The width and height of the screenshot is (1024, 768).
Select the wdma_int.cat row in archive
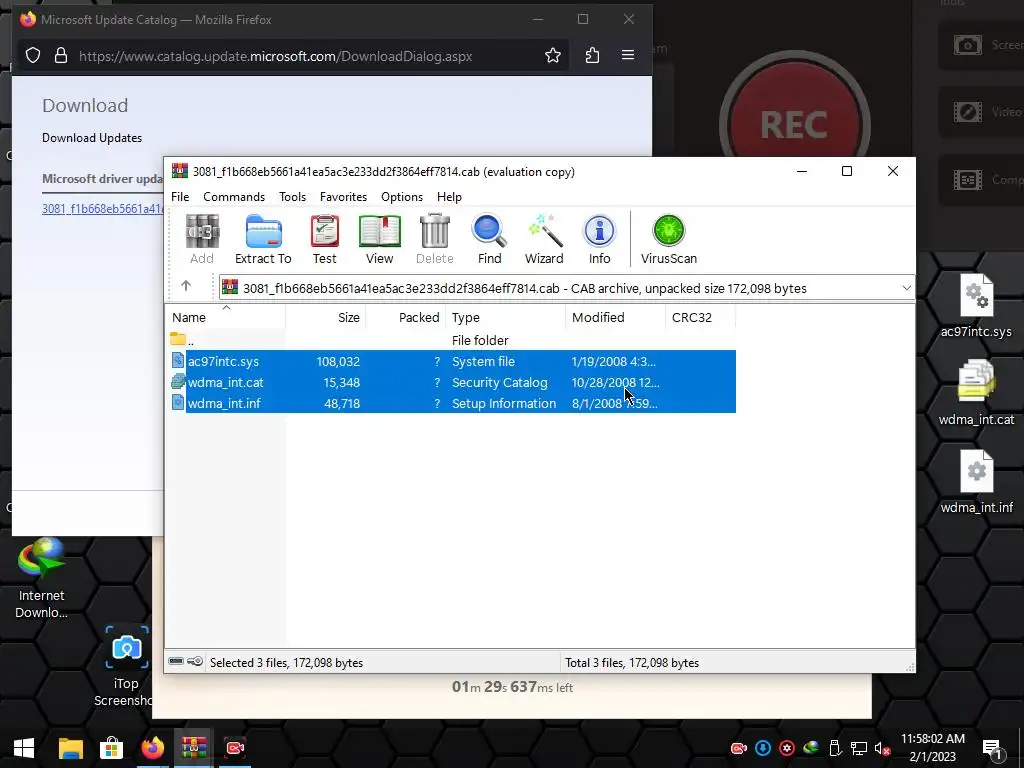tap(453, 382)
